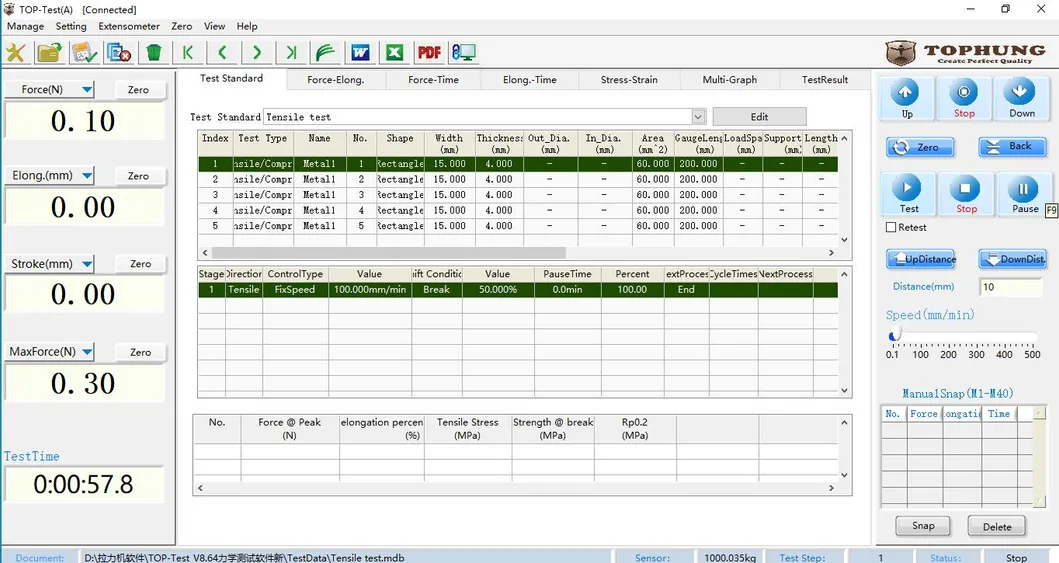The width and height of the screenshot is (1059, 563).
Task: Expand the Force(N) unit dropdown
Action: pyautogui.click(x=87, y=90)
